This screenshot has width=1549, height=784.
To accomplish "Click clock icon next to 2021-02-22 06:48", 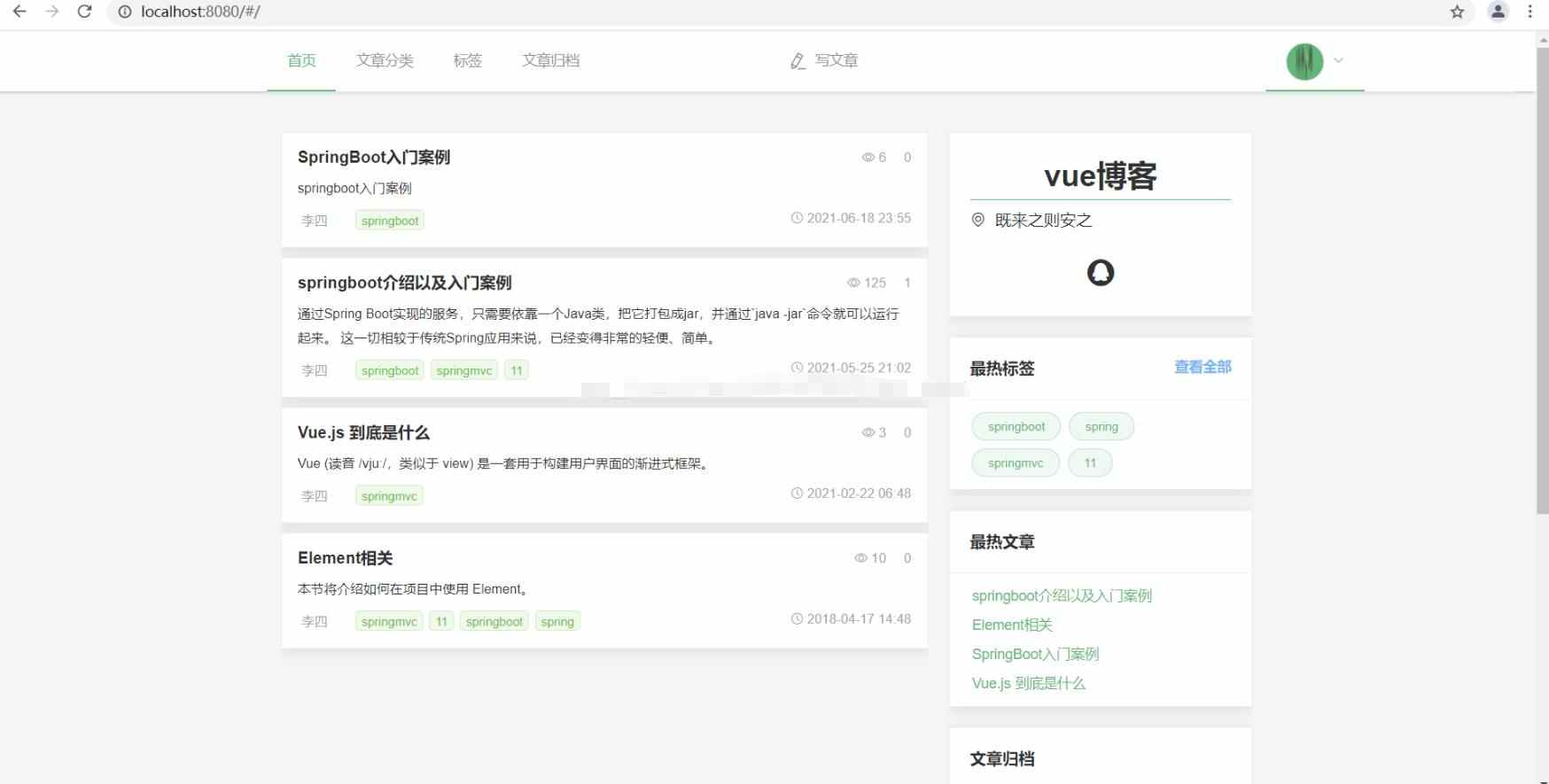I will (x=797, y=493).
